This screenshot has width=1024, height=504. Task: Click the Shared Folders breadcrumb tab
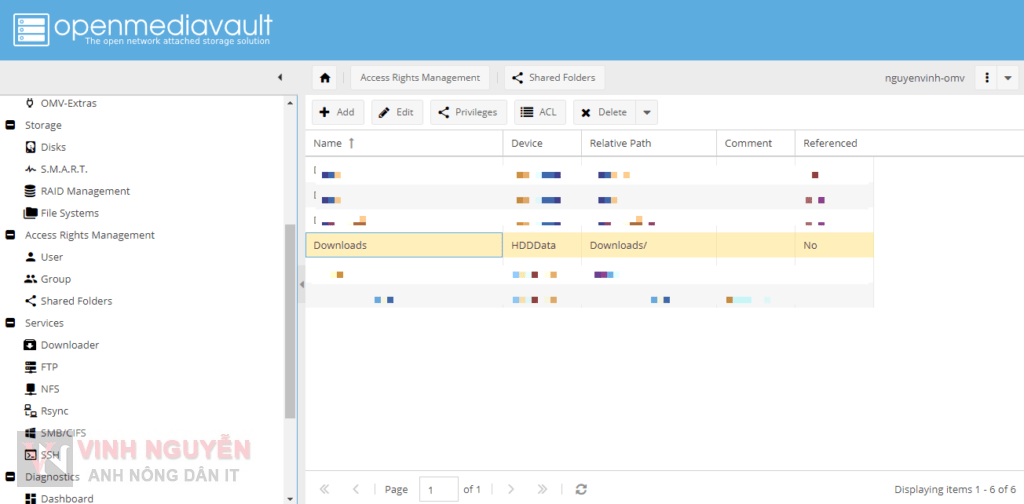click(554, 78)
